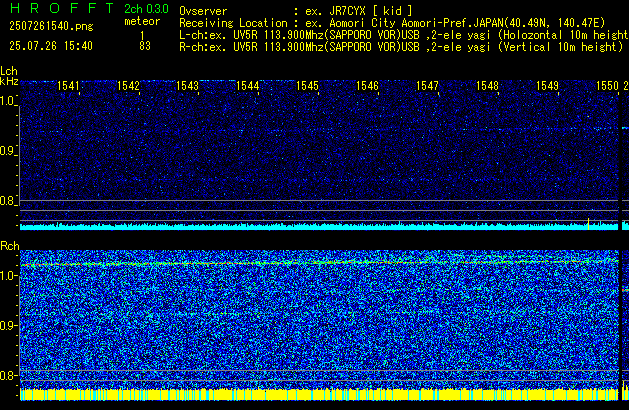Click the Rch channel label
629x410 pixels.
point(10,246)
